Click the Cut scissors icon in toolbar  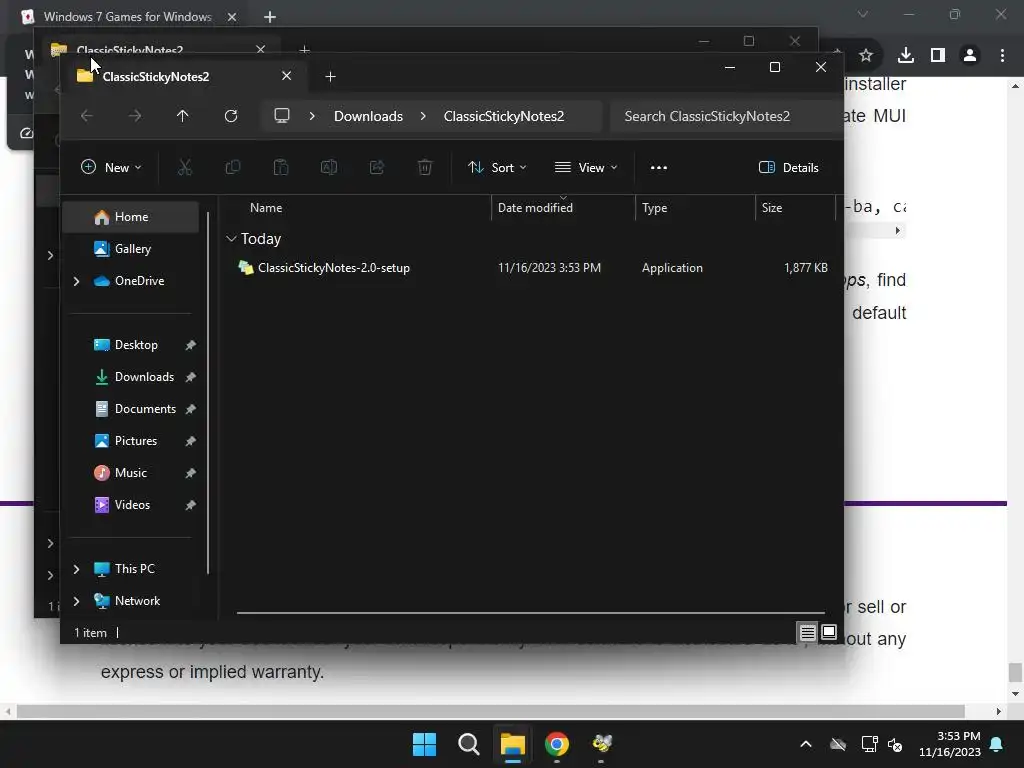[x=185, y=168]
